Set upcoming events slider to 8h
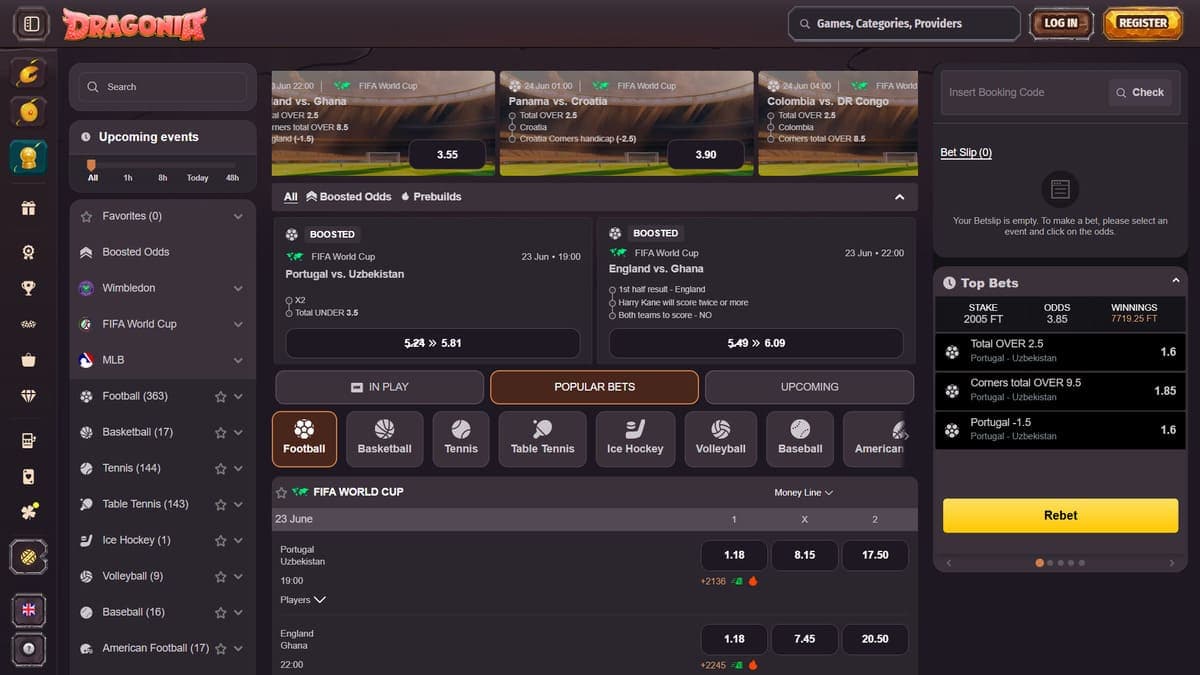This screenshot has width=1200, height=675. click(x=162, y=178)
